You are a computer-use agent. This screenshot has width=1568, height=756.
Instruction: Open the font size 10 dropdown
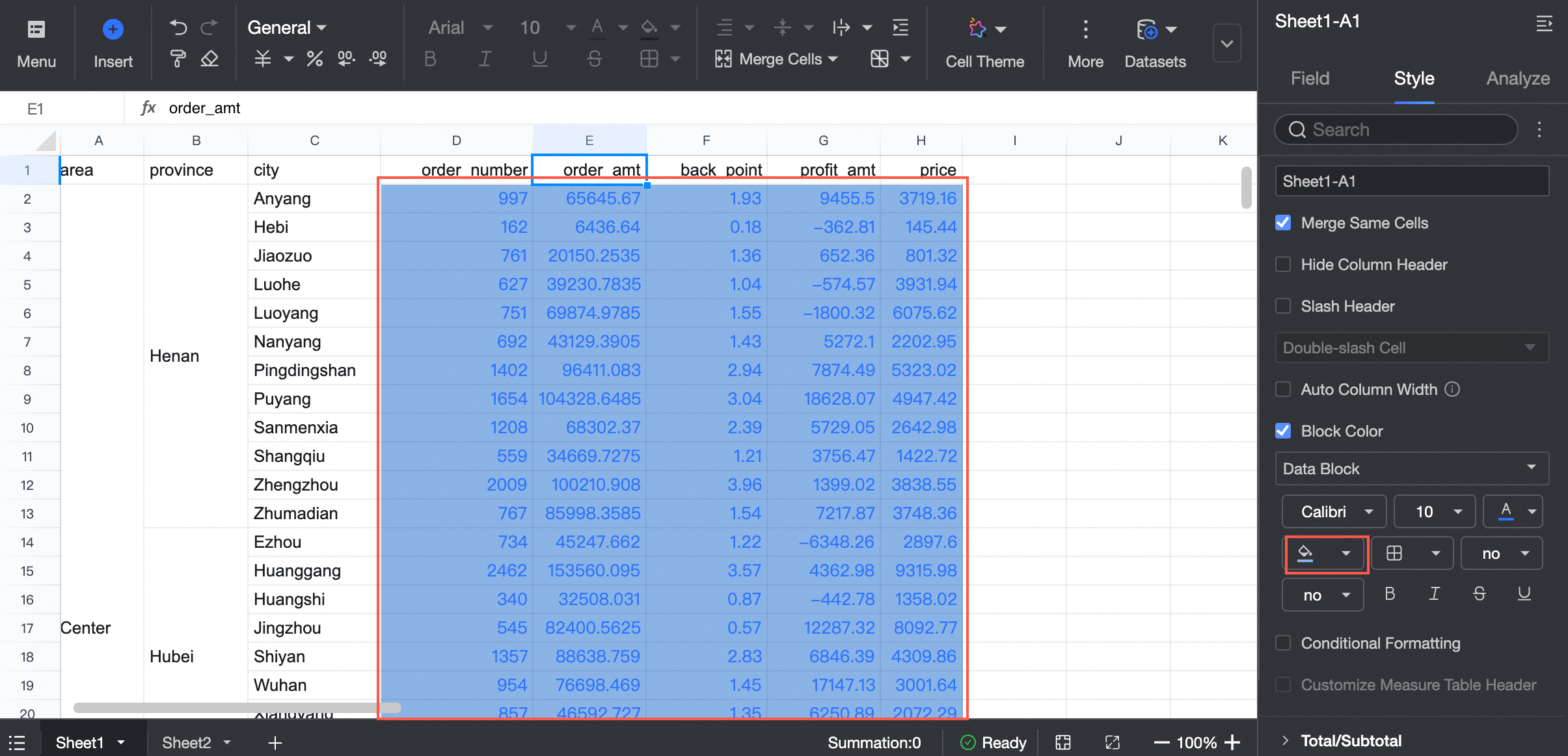click(548, 27)
